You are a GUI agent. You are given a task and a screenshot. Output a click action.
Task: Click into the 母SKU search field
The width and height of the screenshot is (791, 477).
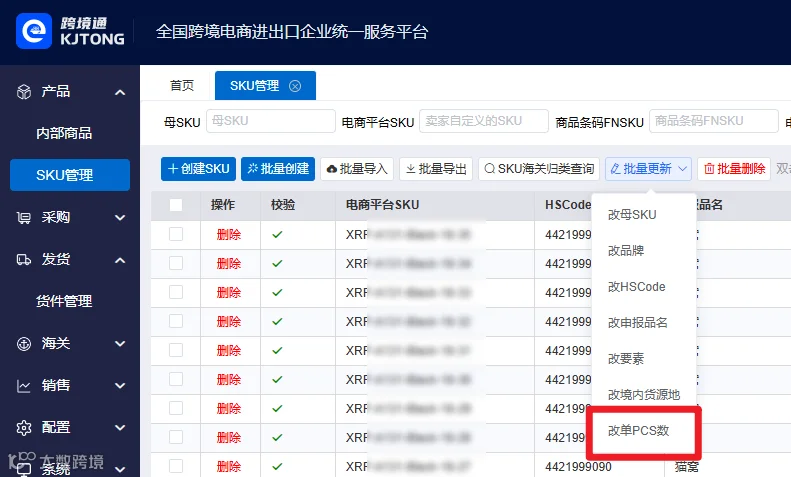[x=271, y=121]
